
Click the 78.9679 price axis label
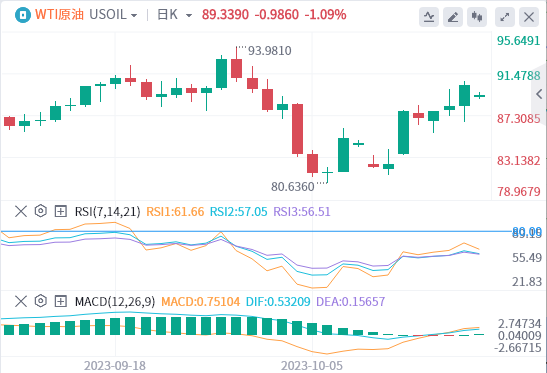coord(519,192)
